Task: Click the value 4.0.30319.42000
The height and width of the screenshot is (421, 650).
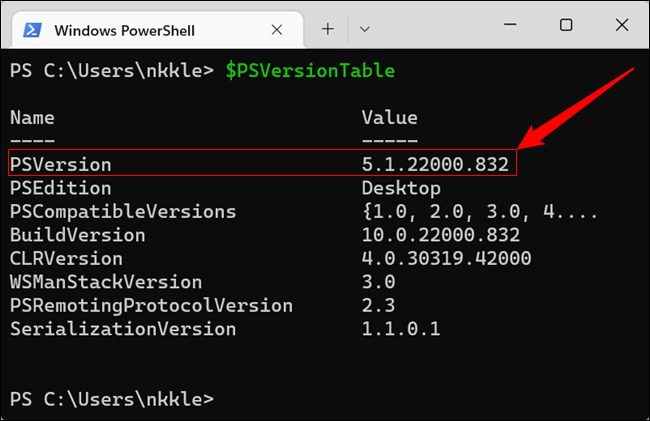Action: (446, 259)
